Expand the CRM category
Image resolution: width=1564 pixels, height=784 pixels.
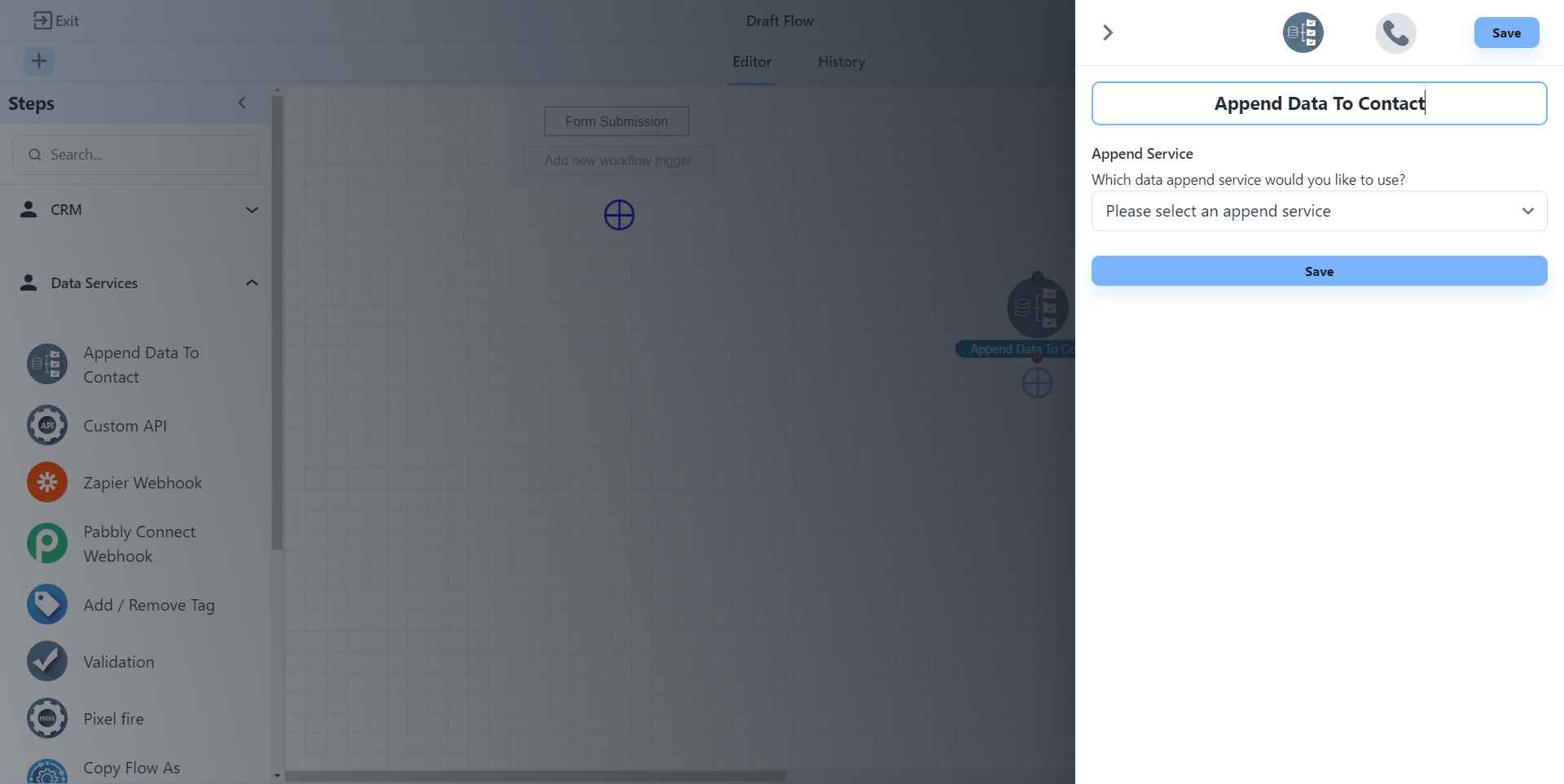pyautogui.click(x=252, y=210)
